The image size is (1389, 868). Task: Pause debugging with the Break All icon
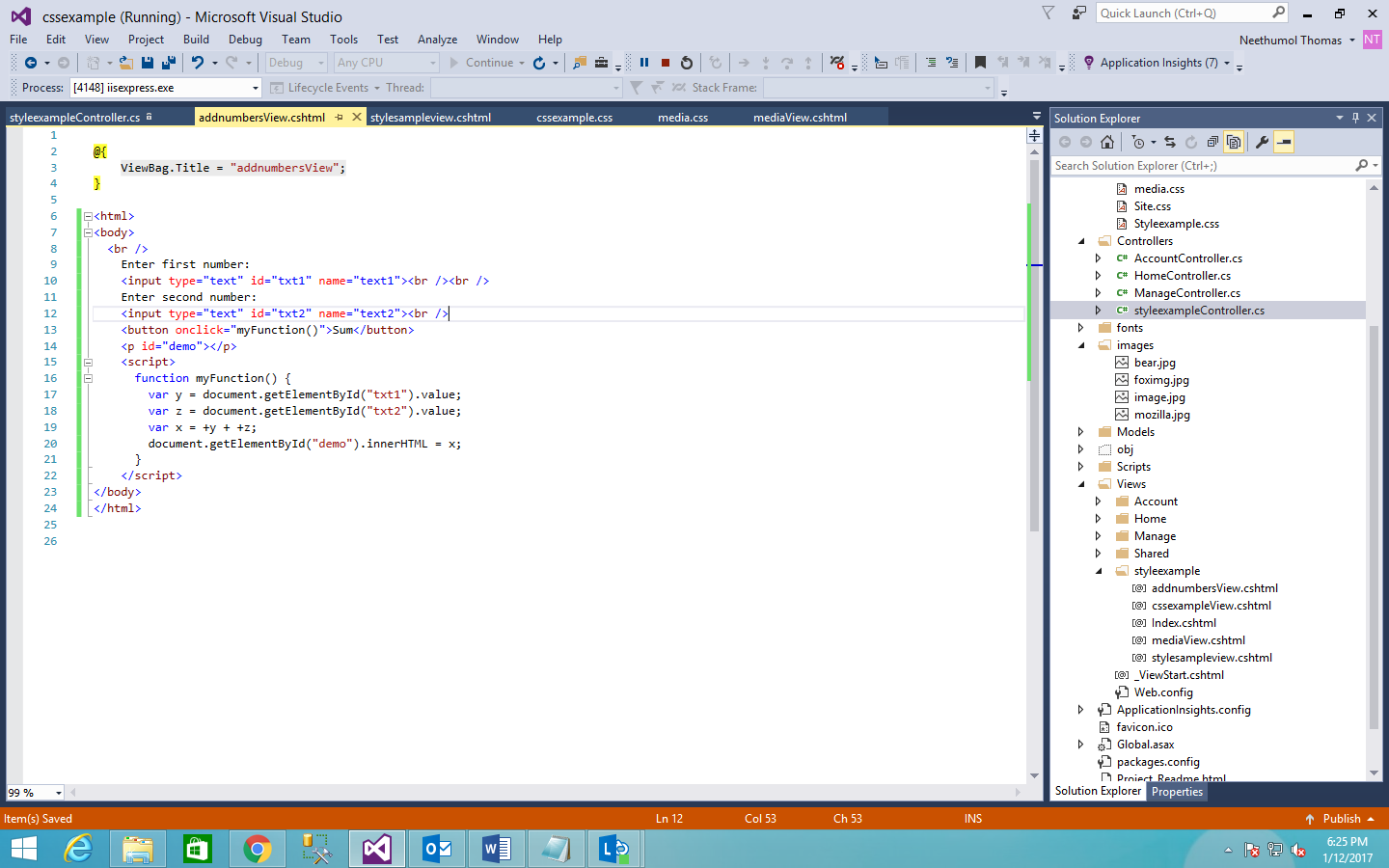tap(644, 63)
